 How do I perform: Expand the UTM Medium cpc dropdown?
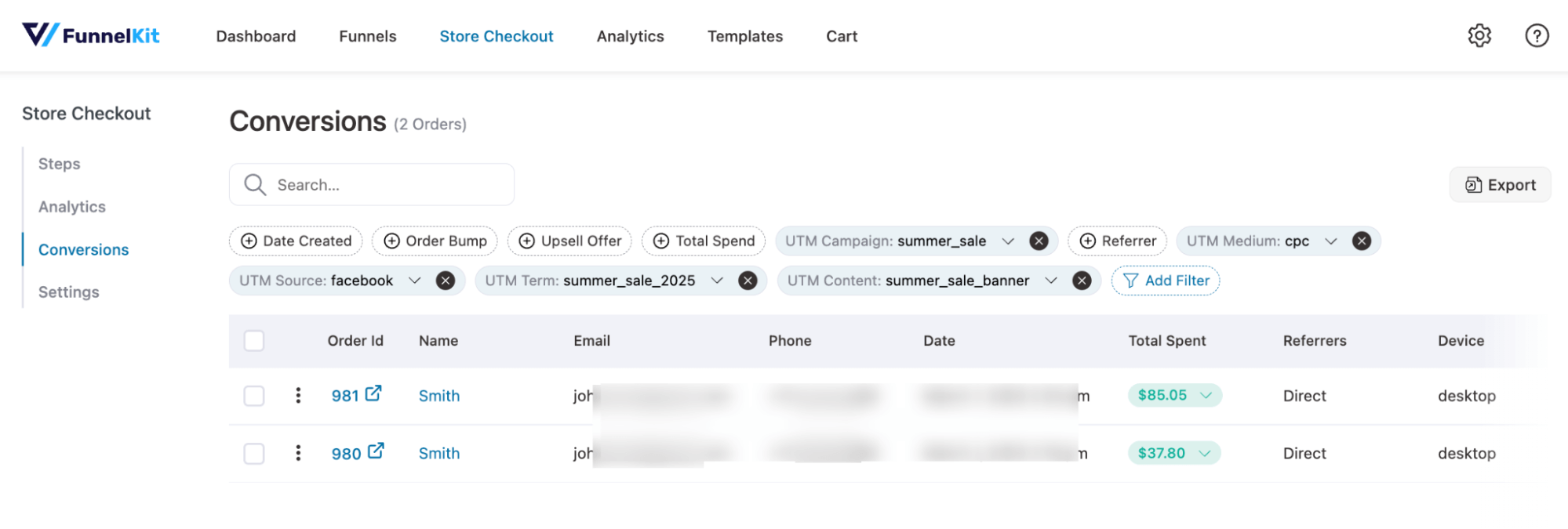coord(1331,241)
